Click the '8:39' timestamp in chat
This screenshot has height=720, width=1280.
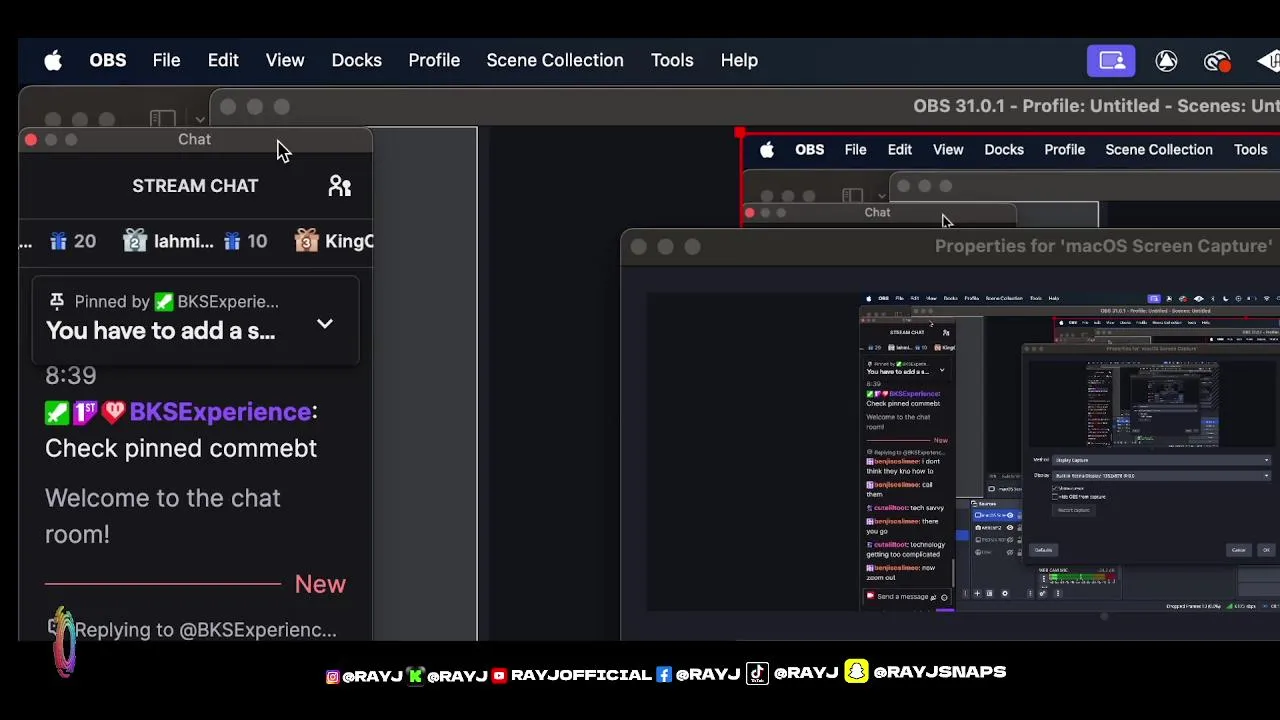coord(71,375)
